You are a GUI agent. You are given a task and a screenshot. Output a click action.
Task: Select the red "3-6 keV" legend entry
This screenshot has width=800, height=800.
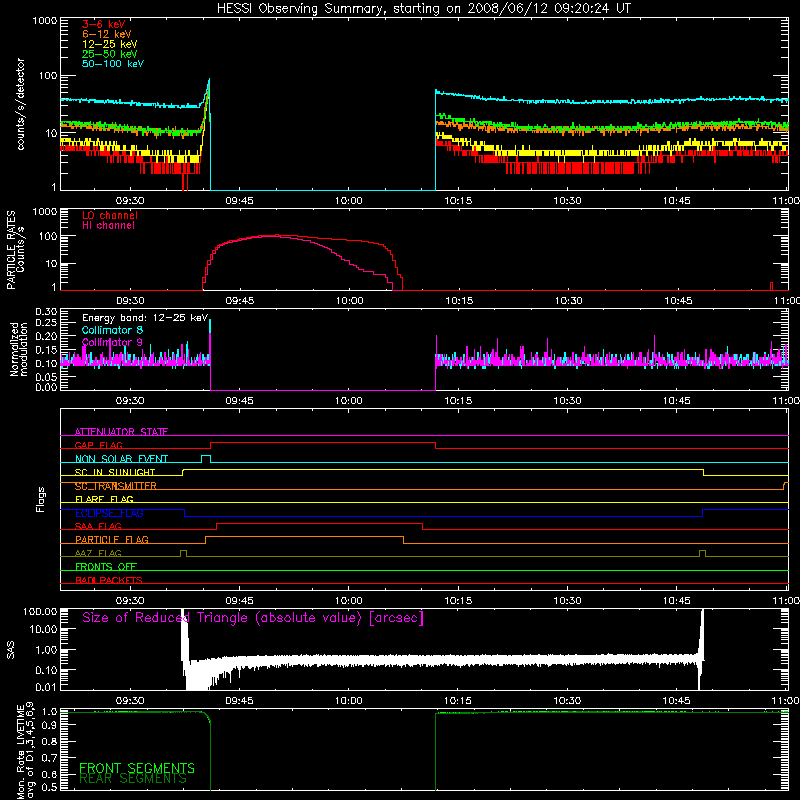tap(103, 24)
